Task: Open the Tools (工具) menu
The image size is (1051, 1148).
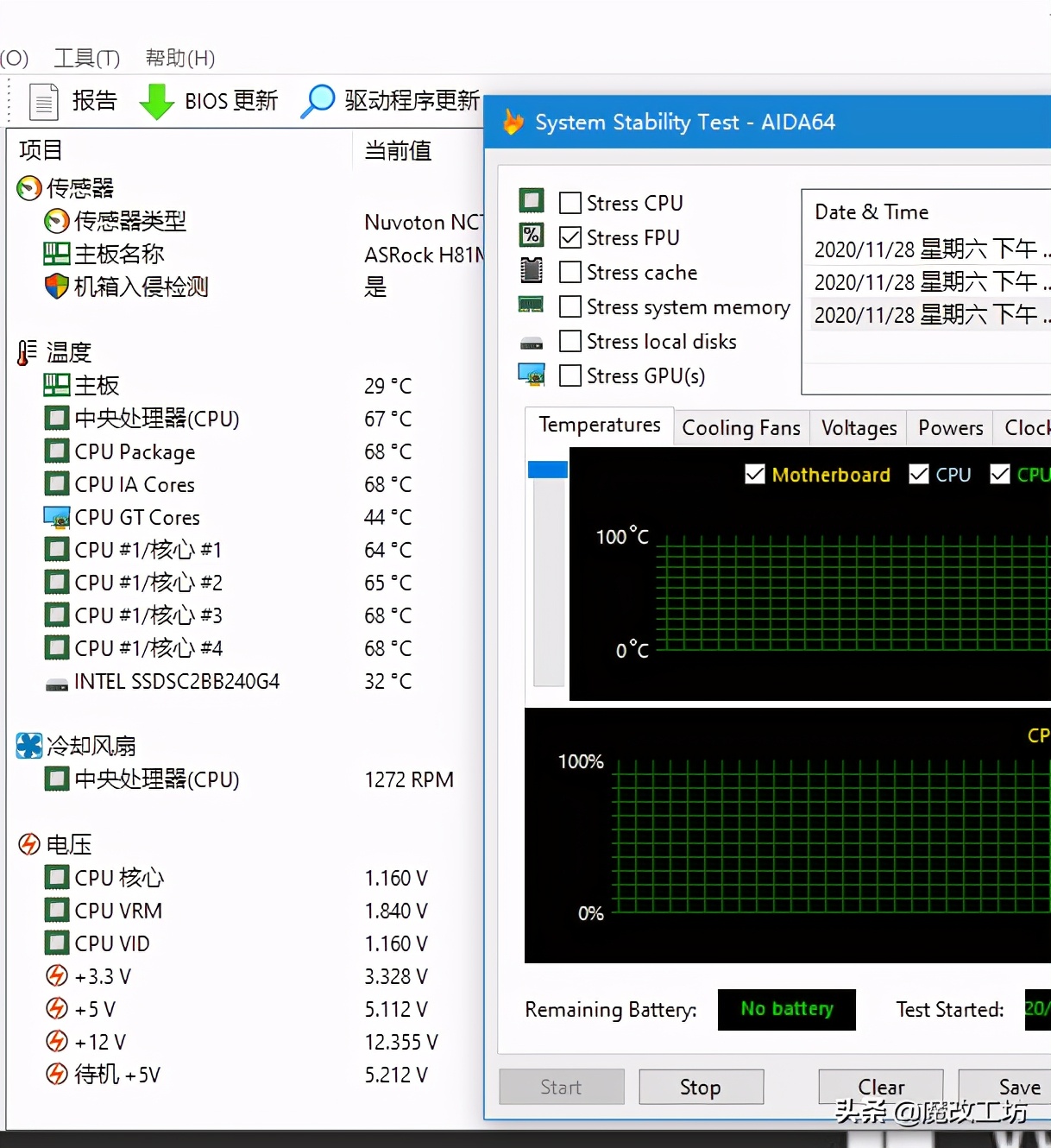Action: (x=86, y=58)
